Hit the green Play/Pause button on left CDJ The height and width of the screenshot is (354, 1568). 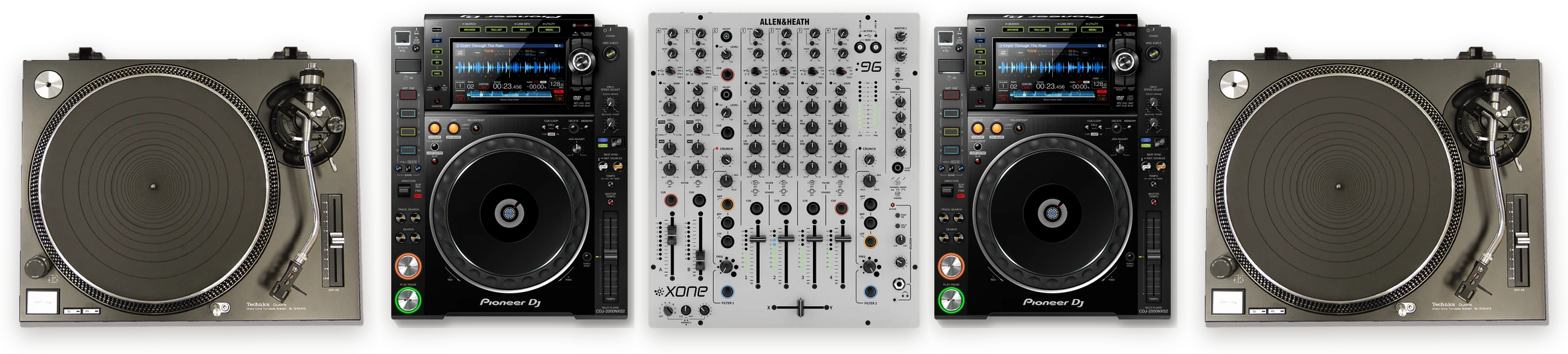(x=408, y=301)
